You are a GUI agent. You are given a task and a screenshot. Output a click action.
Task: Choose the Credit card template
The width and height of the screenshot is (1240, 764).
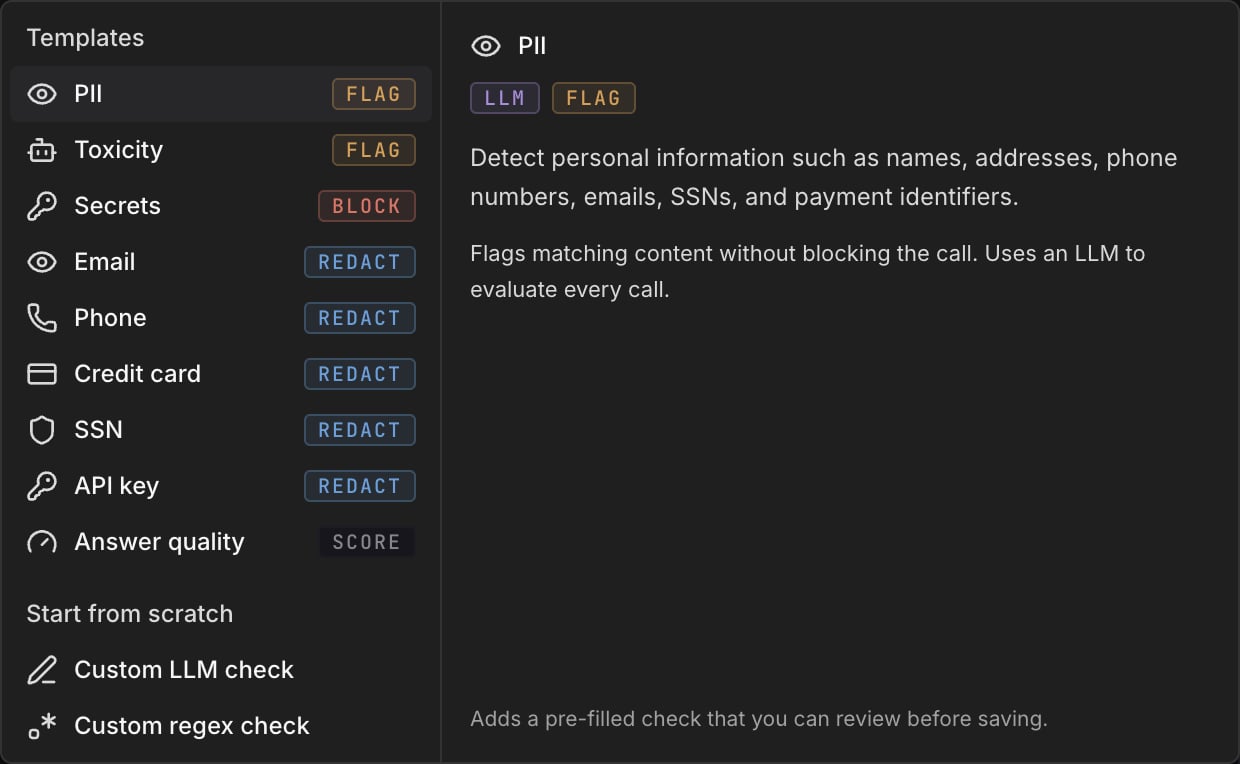coord(221,374)
